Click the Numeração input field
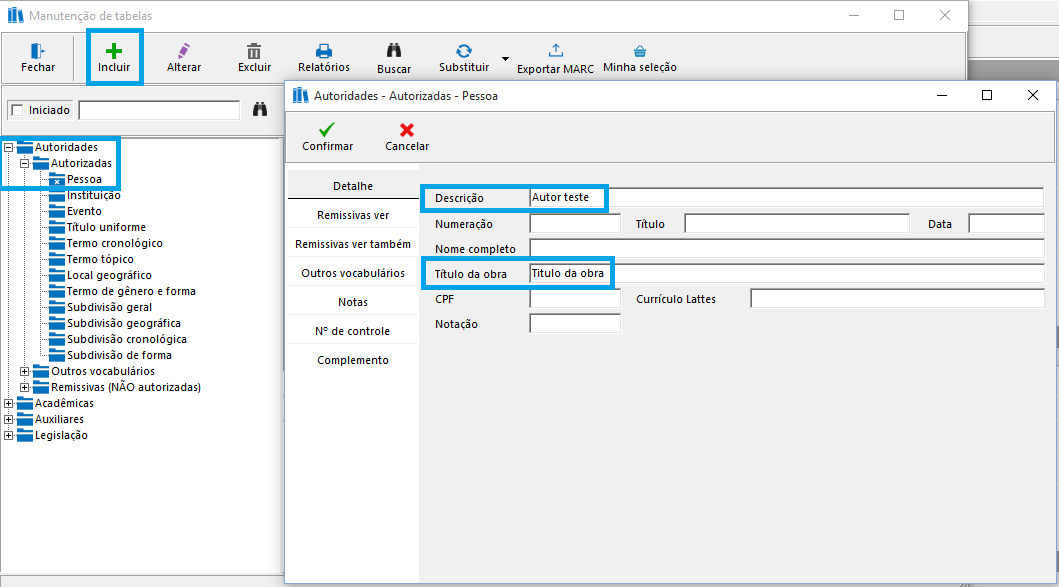The image size is (1059, 587). [575, 224]
